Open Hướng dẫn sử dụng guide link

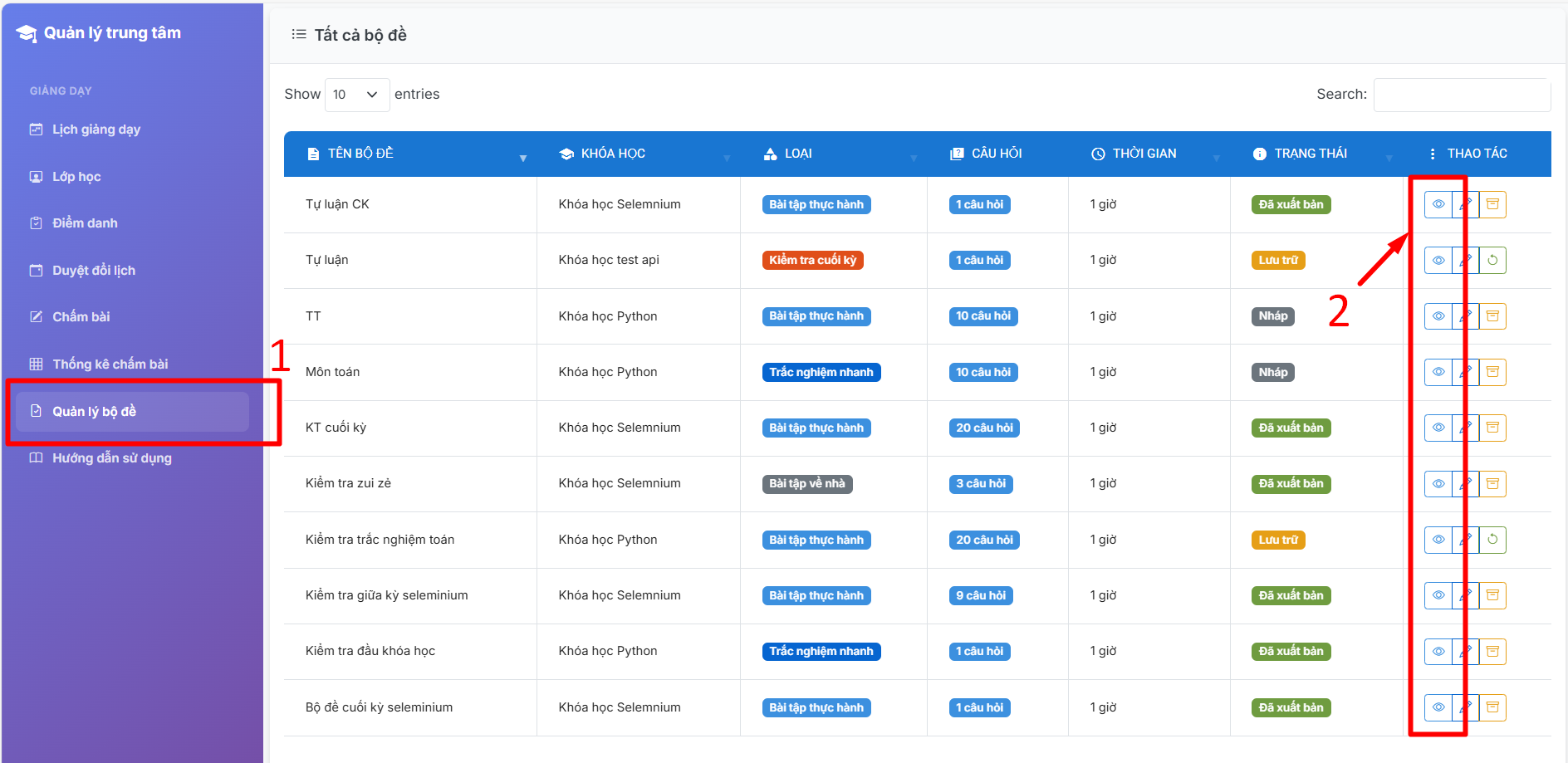coord(111,458)
